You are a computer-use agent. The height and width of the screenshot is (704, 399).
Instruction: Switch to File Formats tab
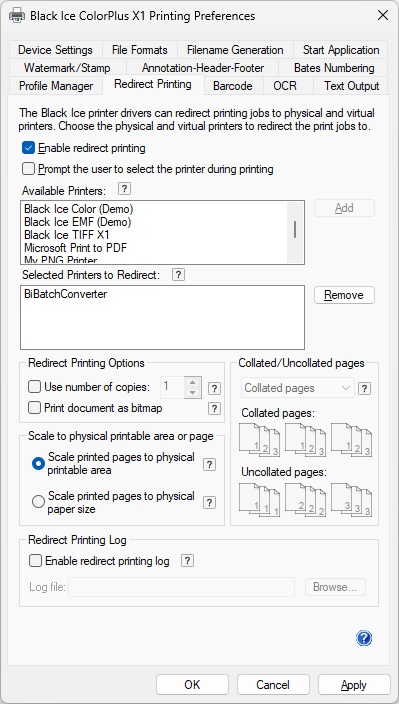(x=140, y=50)
